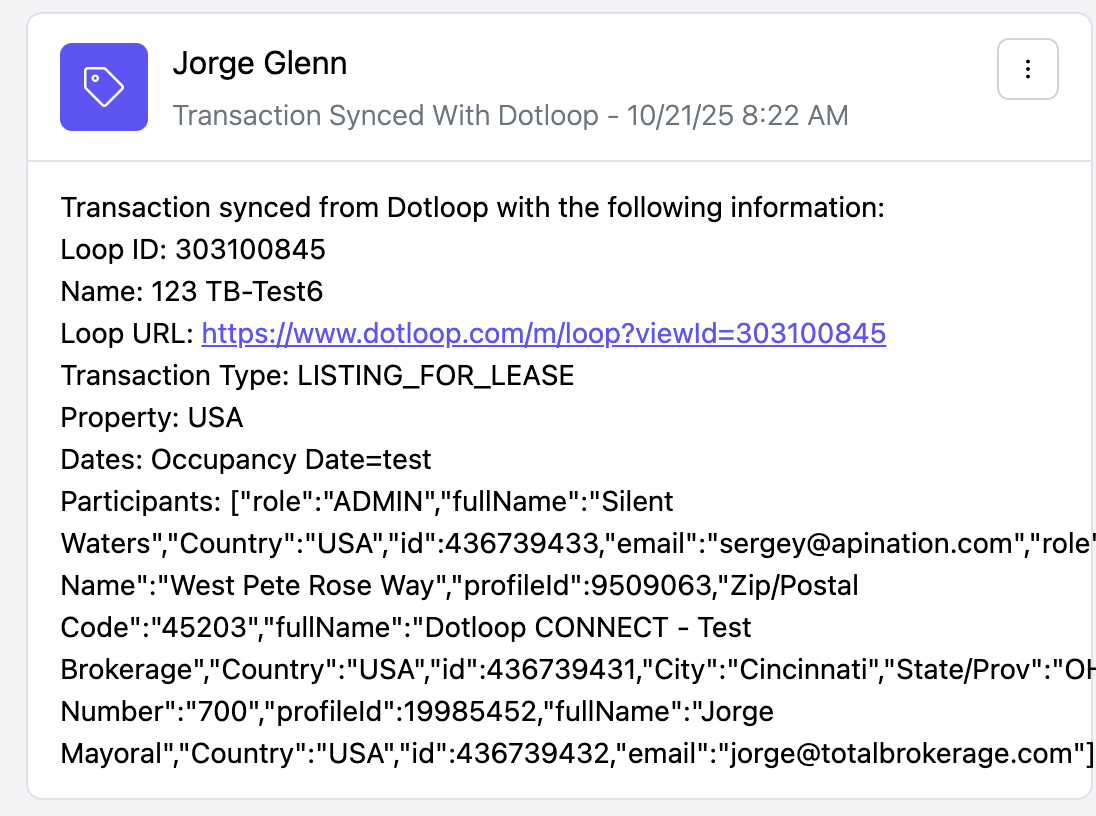
Task: Click the line containing sergey@apination.com
Action: (x=577, y=543)
